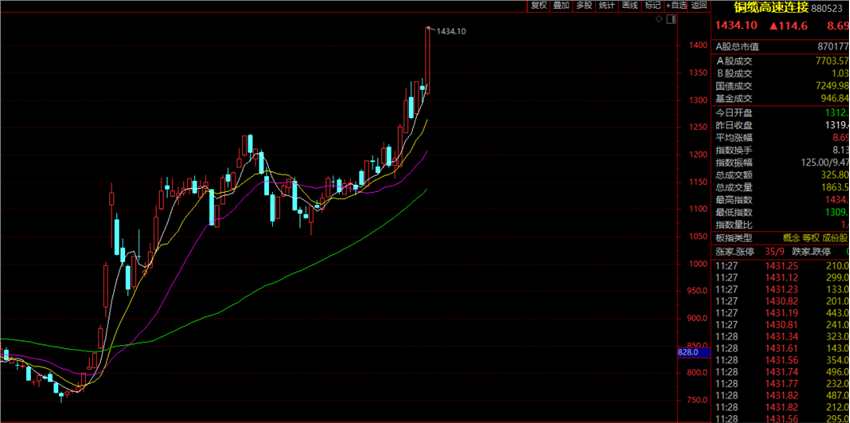Open the 概念 sector type link
The width and height of the screenshot is (850, 423).
click(x=792, y=238)
